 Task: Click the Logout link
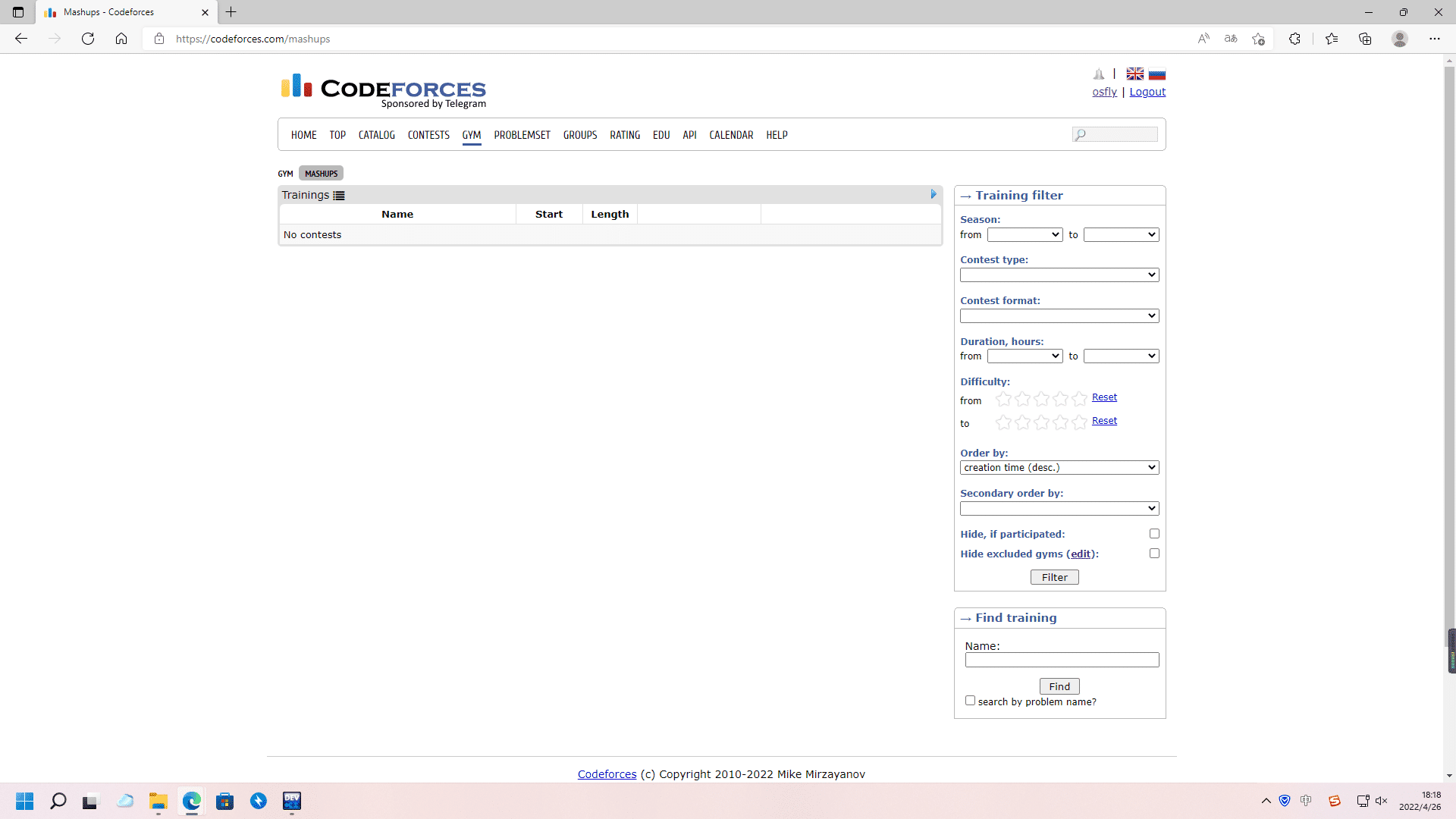(x=1147, y=92)
